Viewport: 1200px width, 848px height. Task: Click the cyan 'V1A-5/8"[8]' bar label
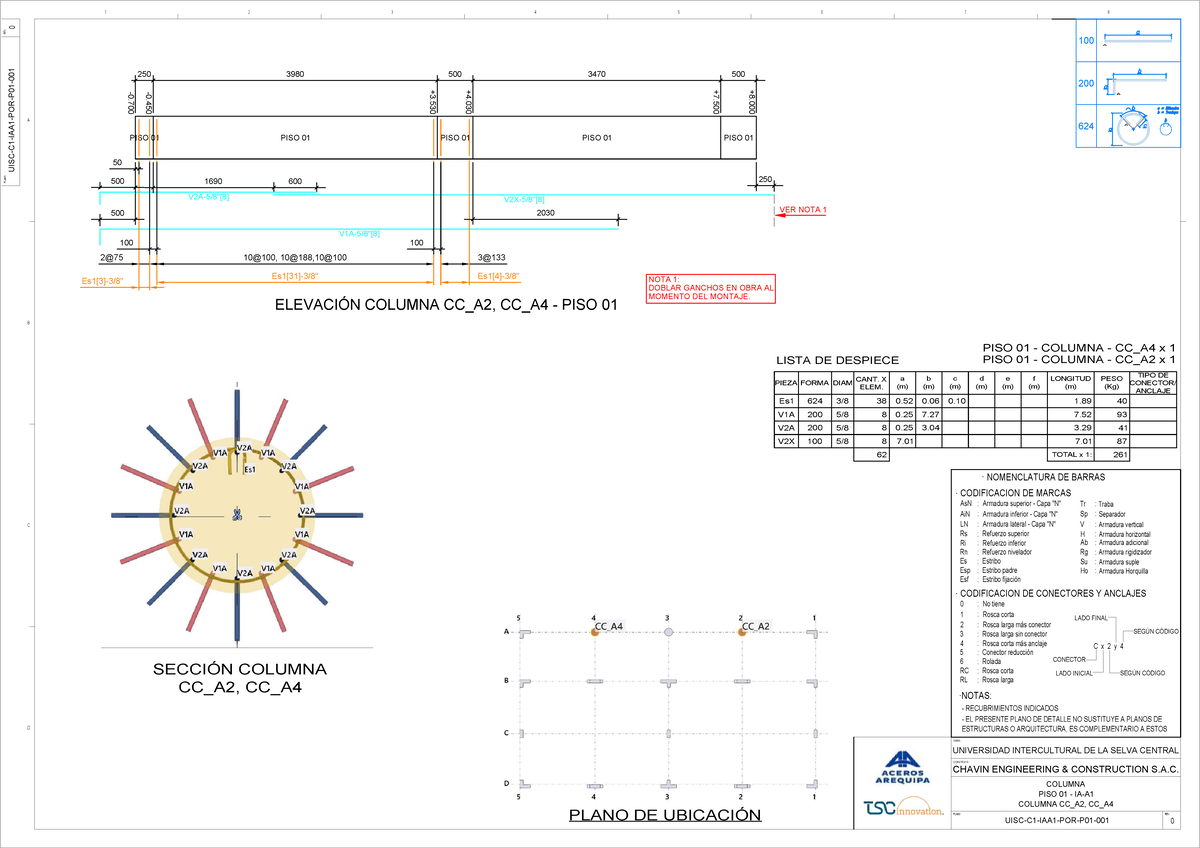358,233
